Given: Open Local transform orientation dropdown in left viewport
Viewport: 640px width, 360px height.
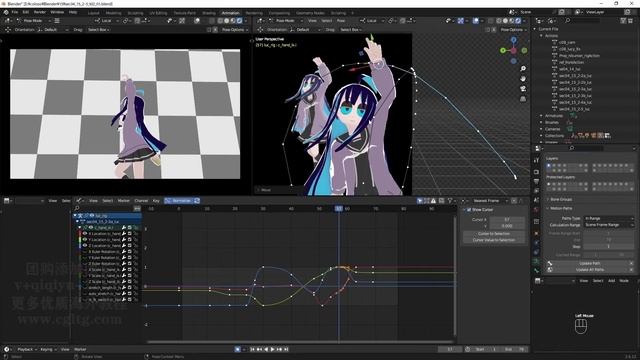Looking at the screenshot, I should click(107, 20).
